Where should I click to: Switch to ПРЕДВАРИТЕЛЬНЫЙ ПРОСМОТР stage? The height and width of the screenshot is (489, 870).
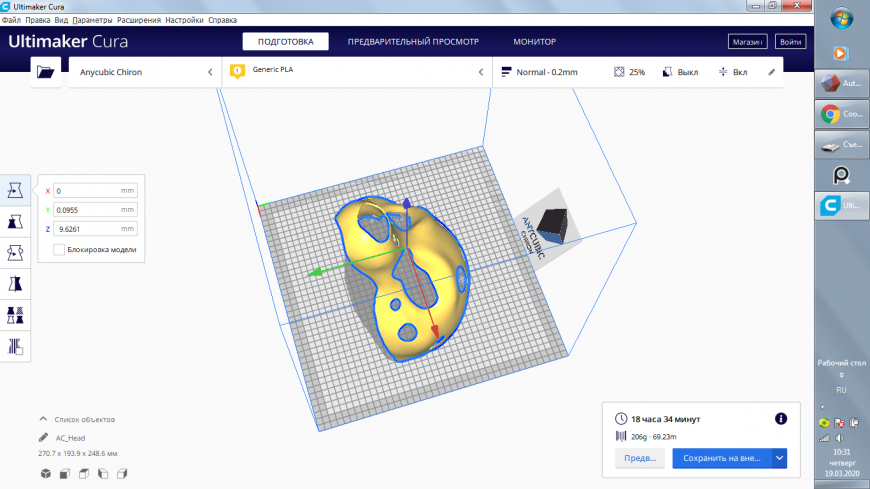click(413, 42)
